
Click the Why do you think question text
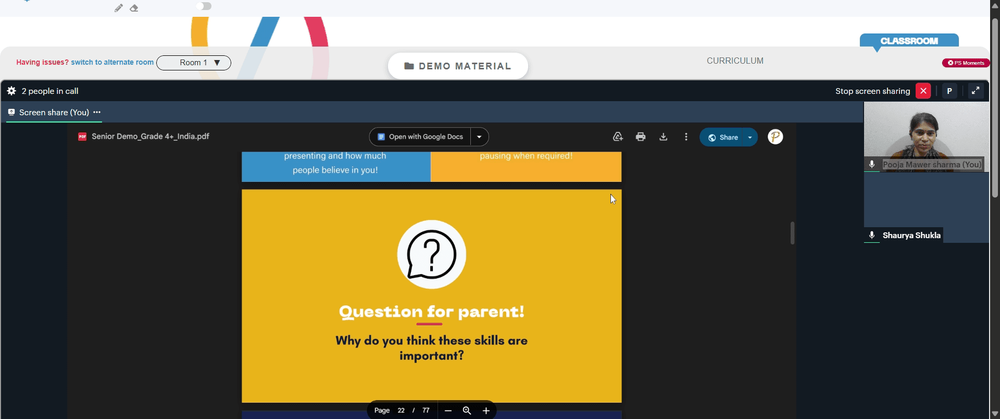coord(432,348)
